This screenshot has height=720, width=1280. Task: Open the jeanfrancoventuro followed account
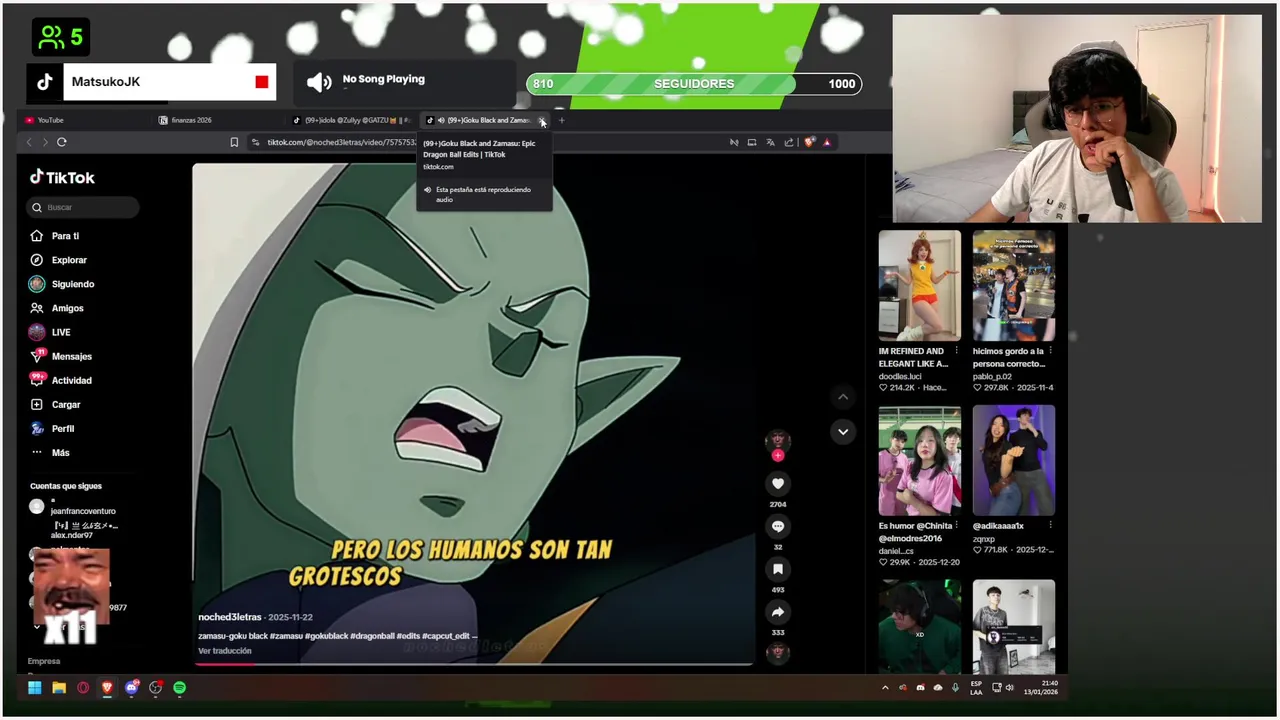[72, 507]
